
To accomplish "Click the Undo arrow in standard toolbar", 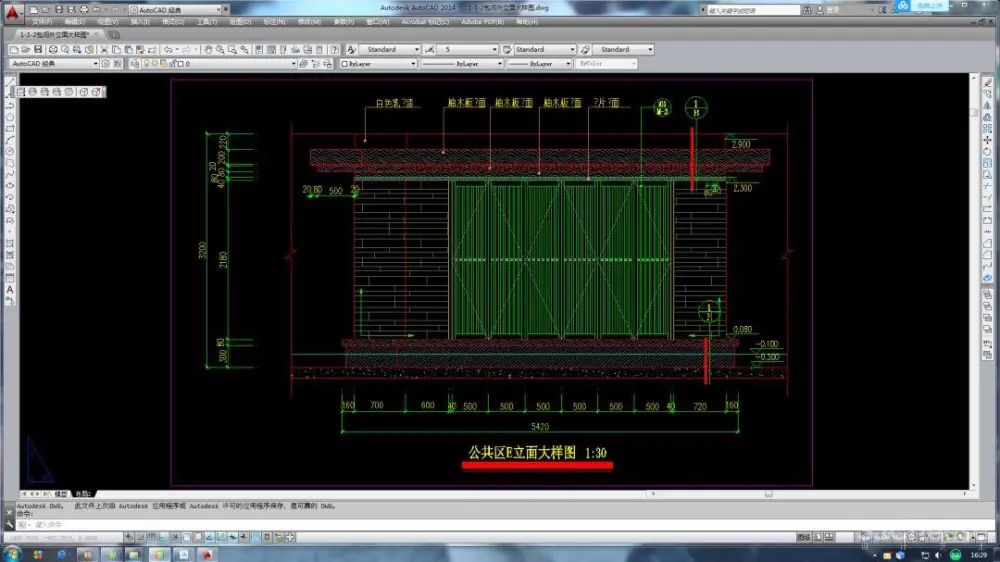I will click(168, 49).
